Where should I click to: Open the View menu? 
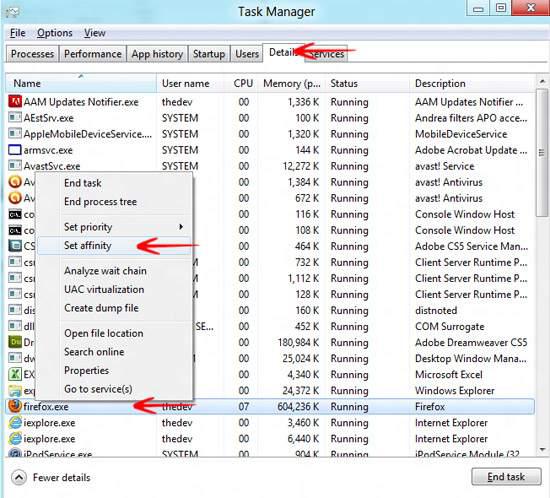[x=95, y=33]
